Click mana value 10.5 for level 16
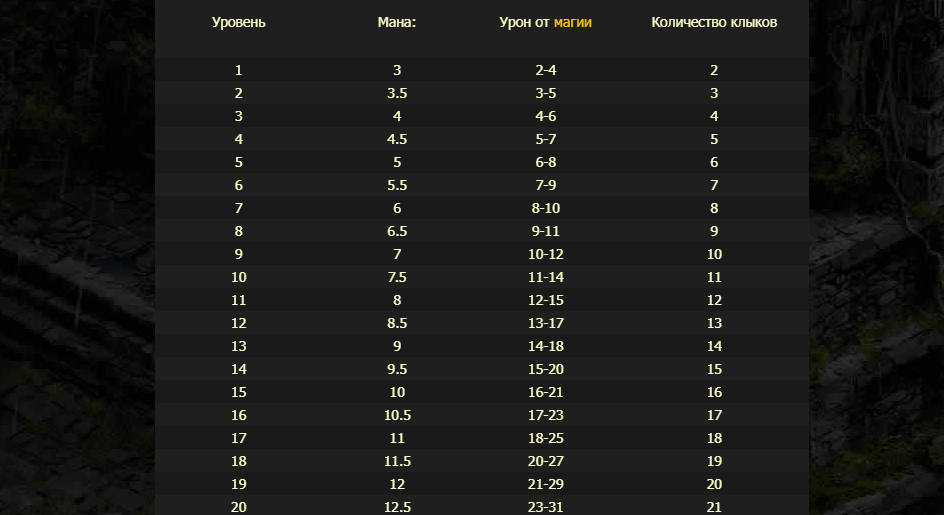The height and width of the screenshot is (515, 944). (x=397, y=415)
